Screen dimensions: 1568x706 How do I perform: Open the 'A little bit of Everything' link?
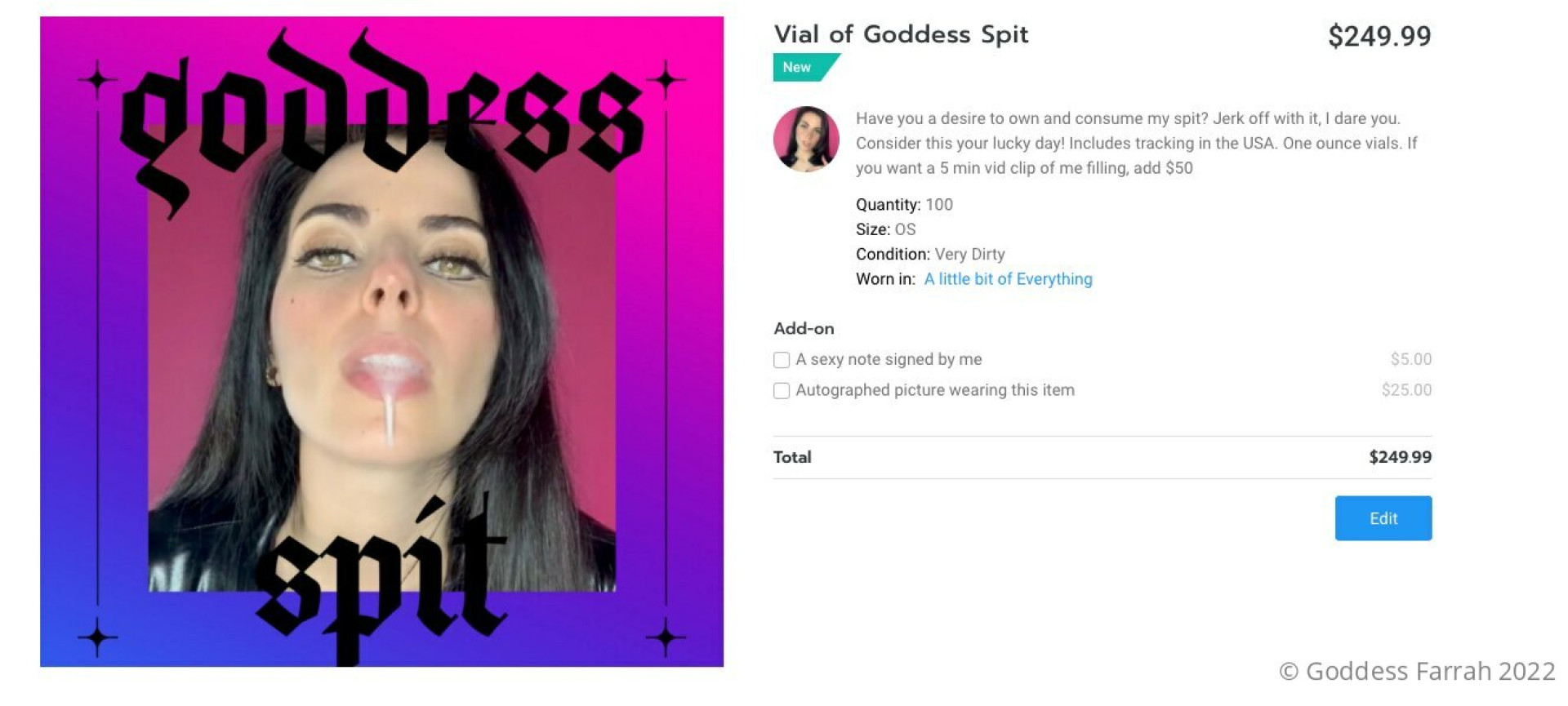tap(1008, 279)
